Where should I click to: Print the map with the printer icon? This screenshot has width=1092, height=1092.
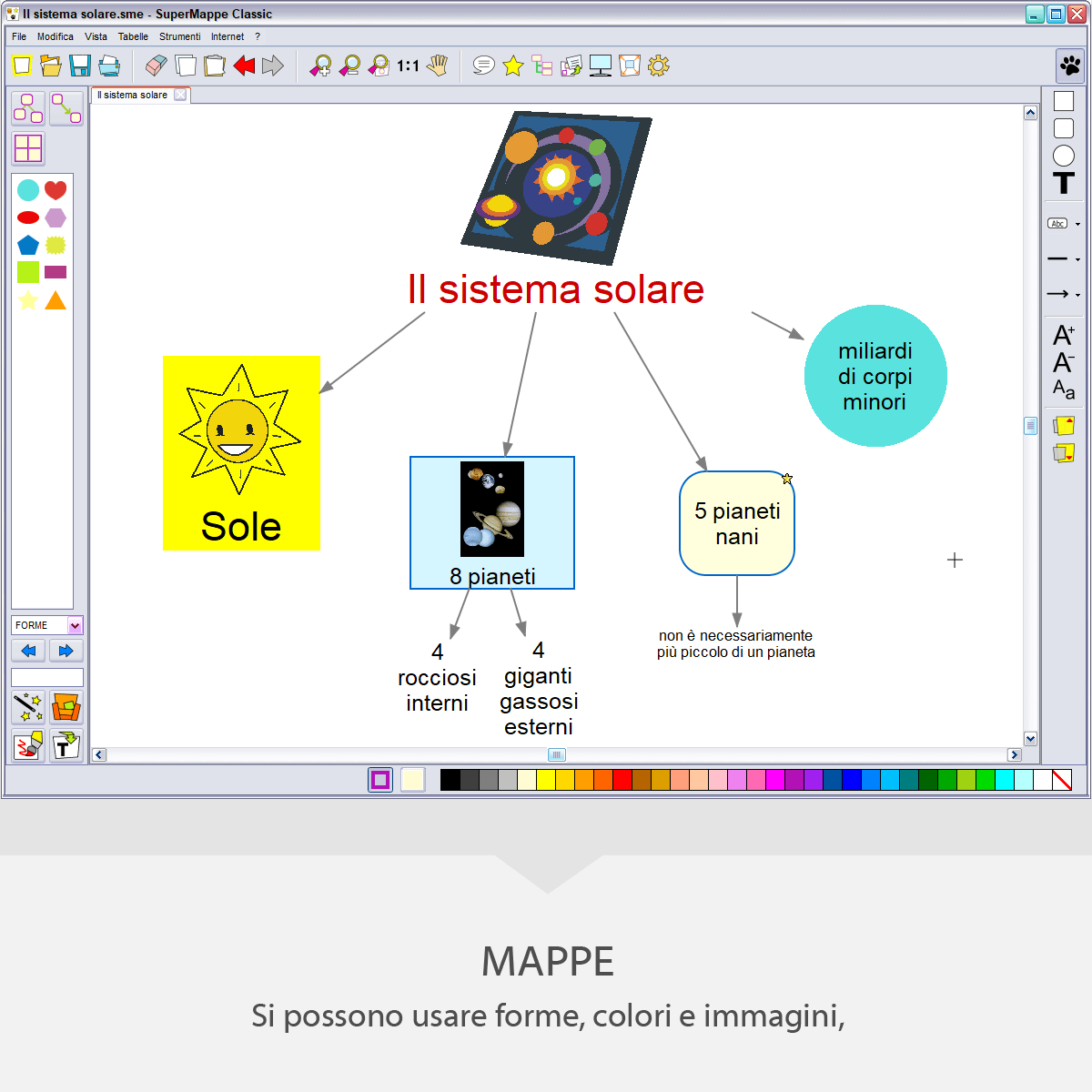[x=109, y=66]
